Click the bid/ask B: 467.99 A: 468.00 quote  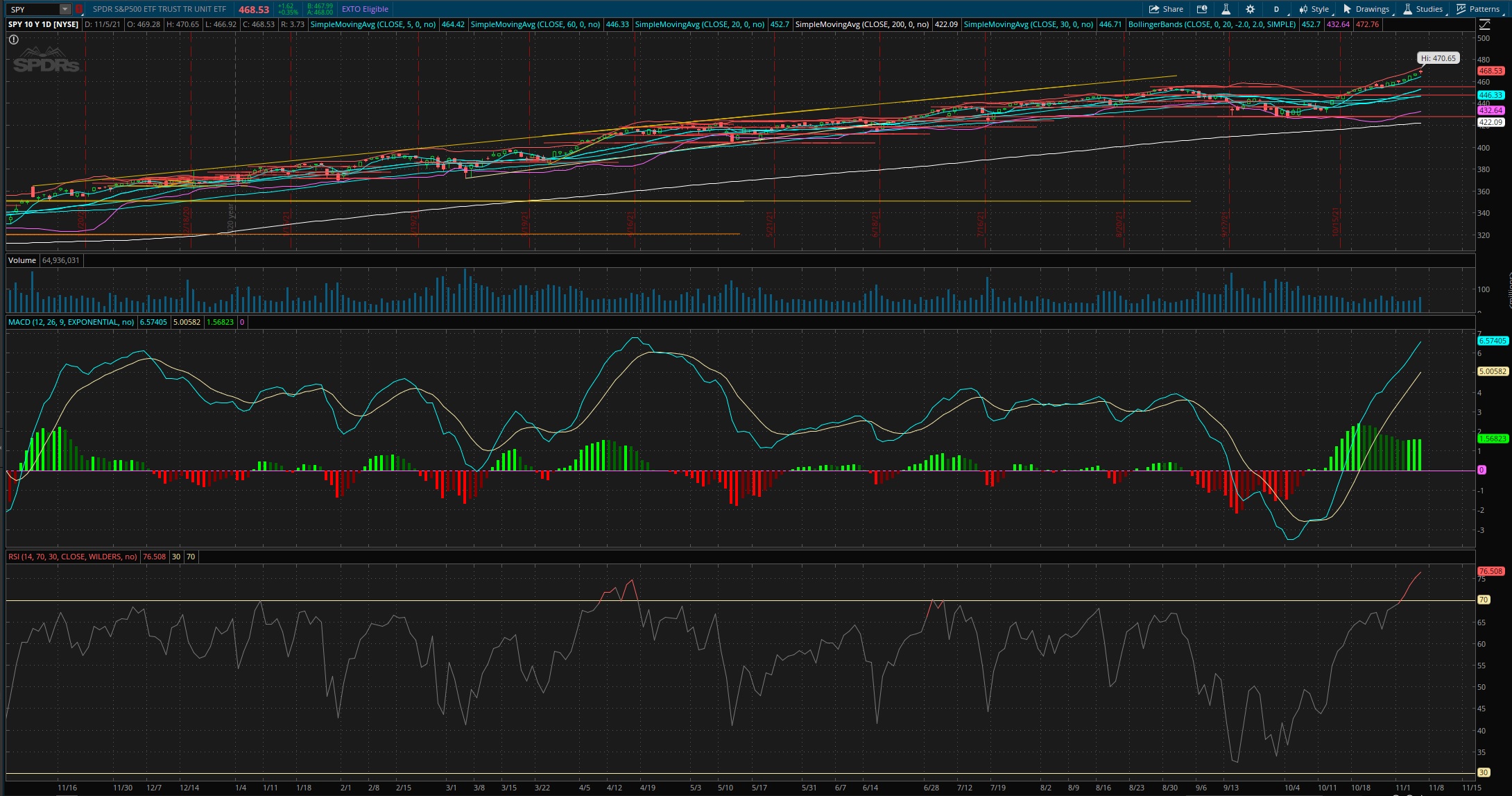pyautogui.click(x=320, y=9)
